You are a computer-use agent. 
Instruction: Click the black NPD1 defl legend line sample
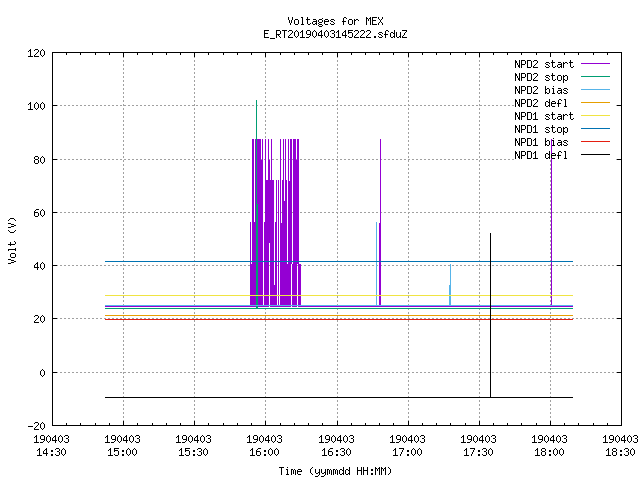coord(595,155)
